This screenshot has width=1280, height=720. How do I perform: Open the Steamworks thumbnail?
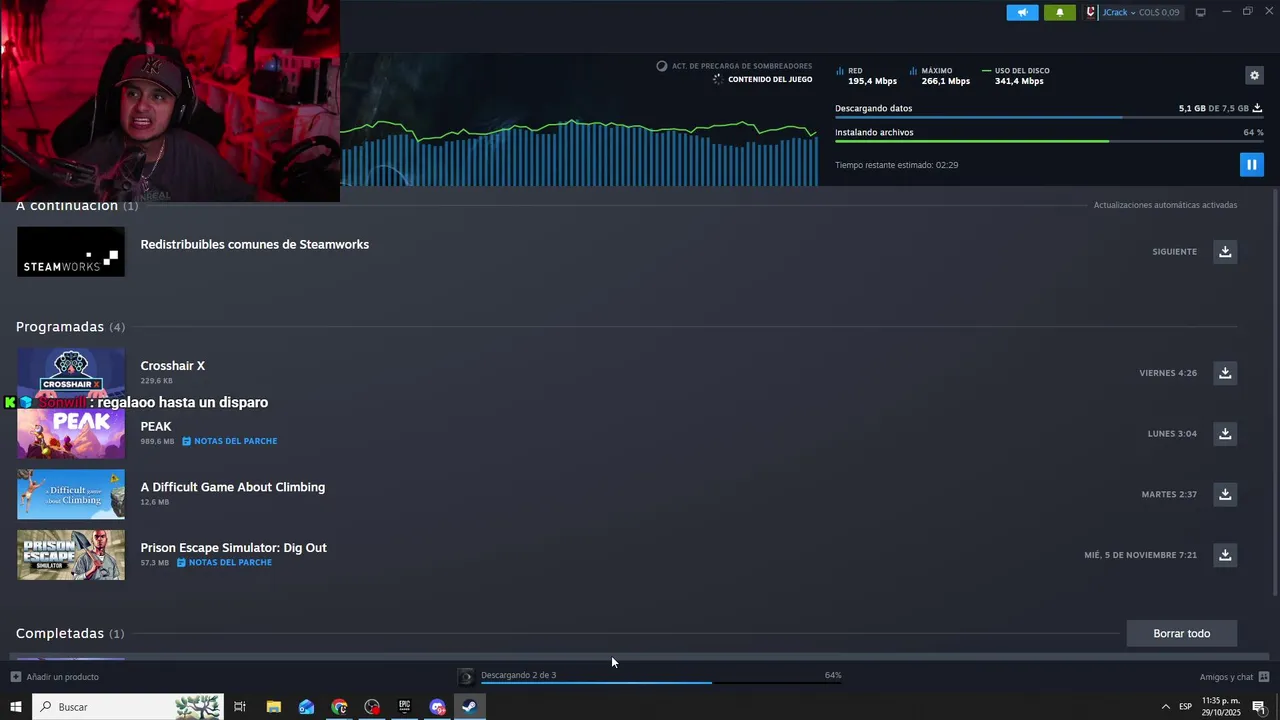(71, 251)
